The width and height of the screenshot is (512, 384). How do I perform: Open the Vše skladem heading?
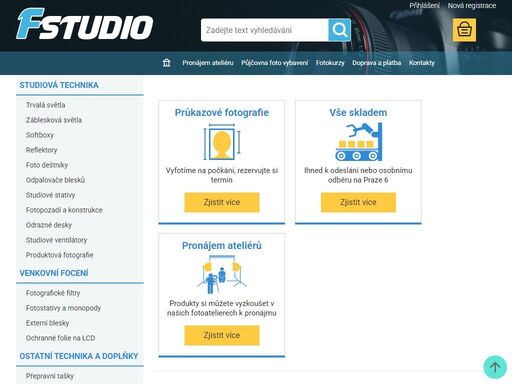358,113
